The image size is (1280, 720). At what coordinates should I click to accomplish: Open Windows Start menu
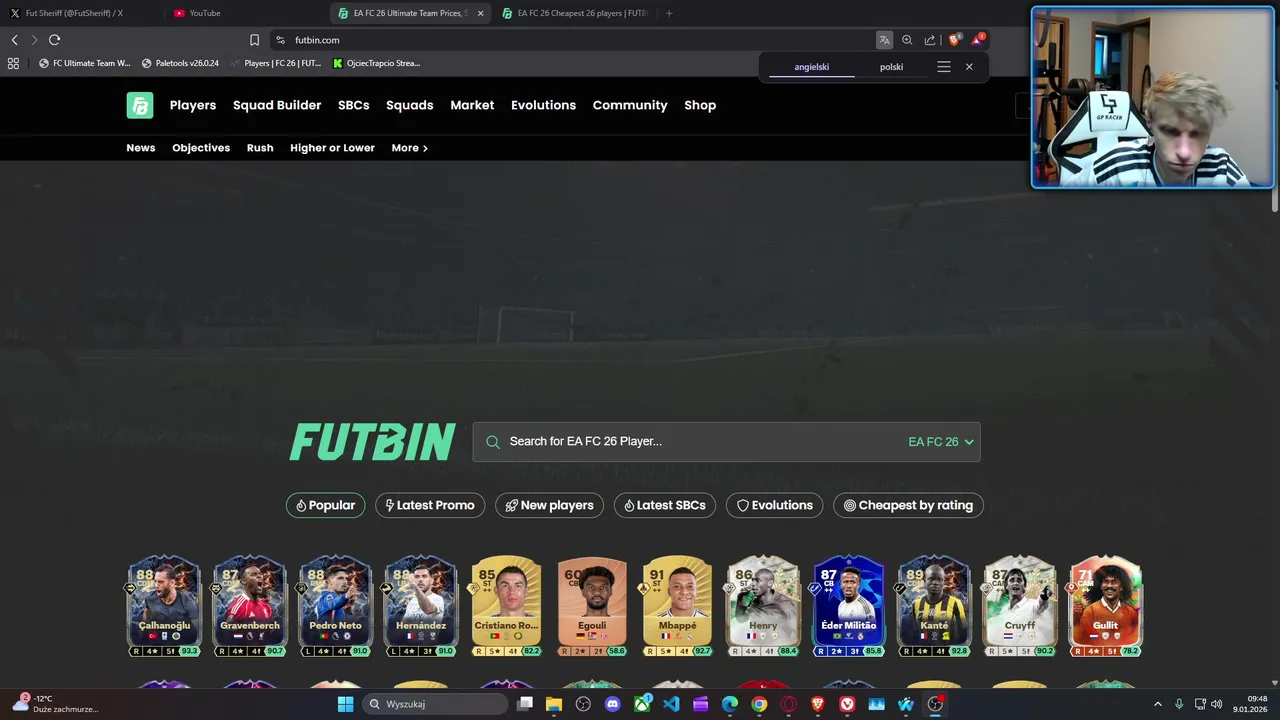[x=345, y=704]
